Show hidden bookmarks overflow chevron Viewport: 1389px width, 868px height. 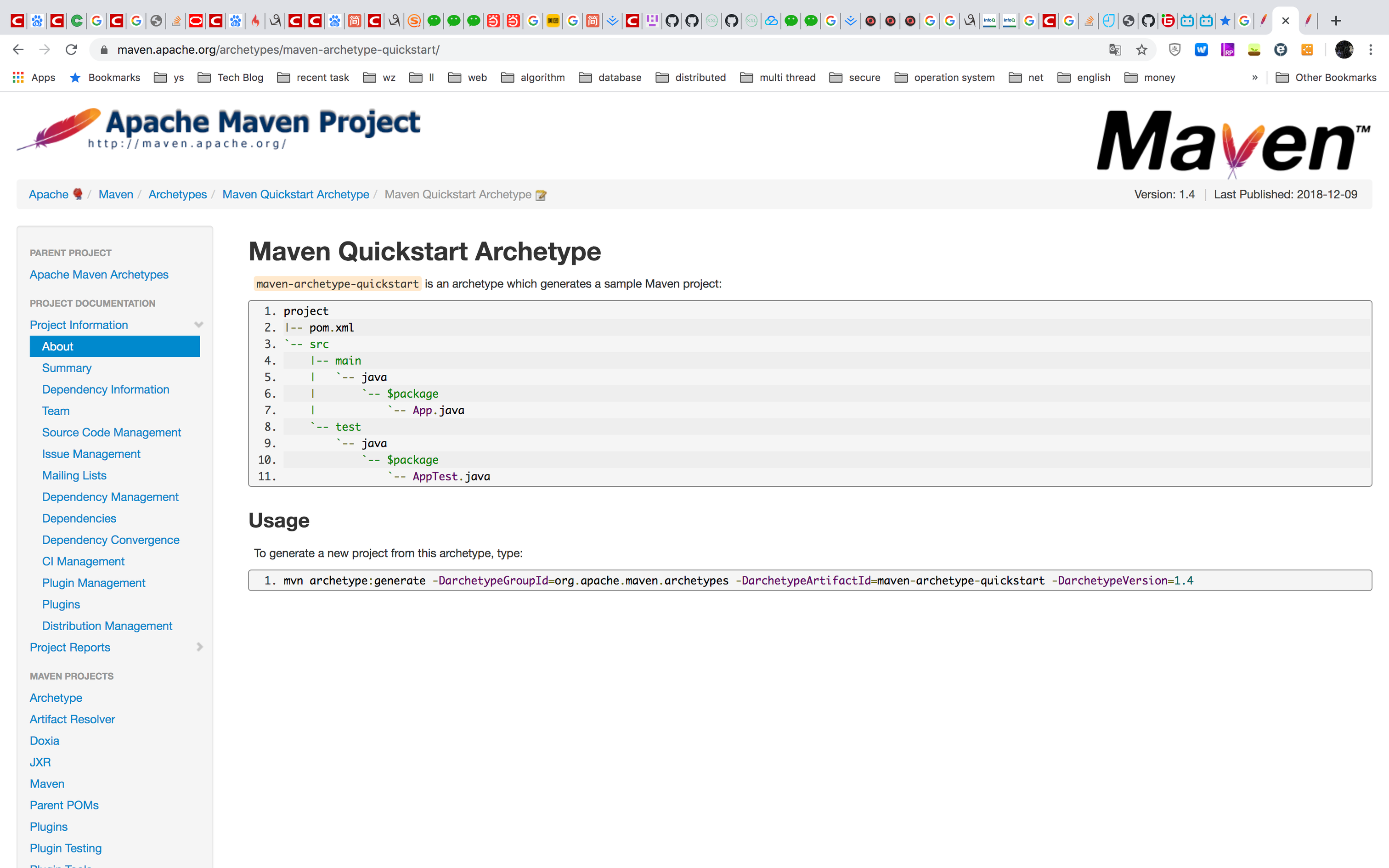[x=1255, y=78]
